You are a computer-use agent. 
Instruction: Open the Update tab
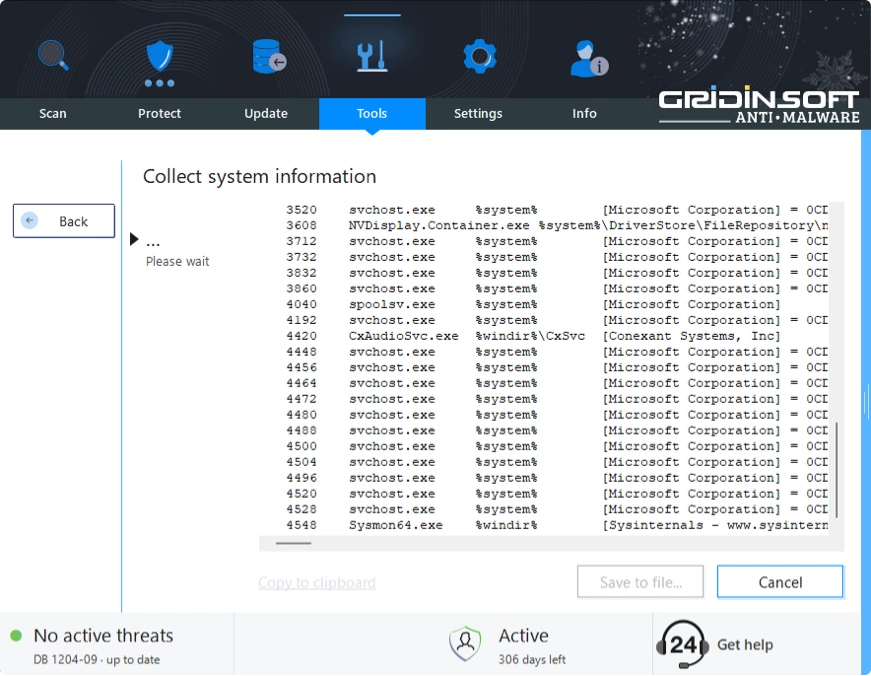coord(266,114)
